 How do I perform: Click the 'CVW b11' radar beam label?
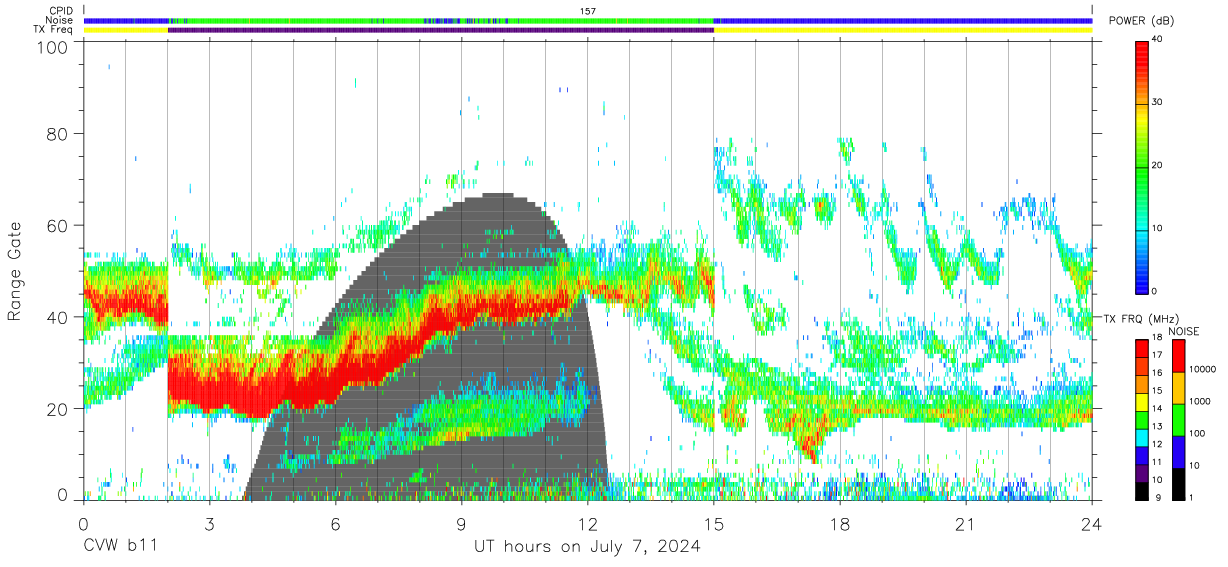click(x=120, y=547)
